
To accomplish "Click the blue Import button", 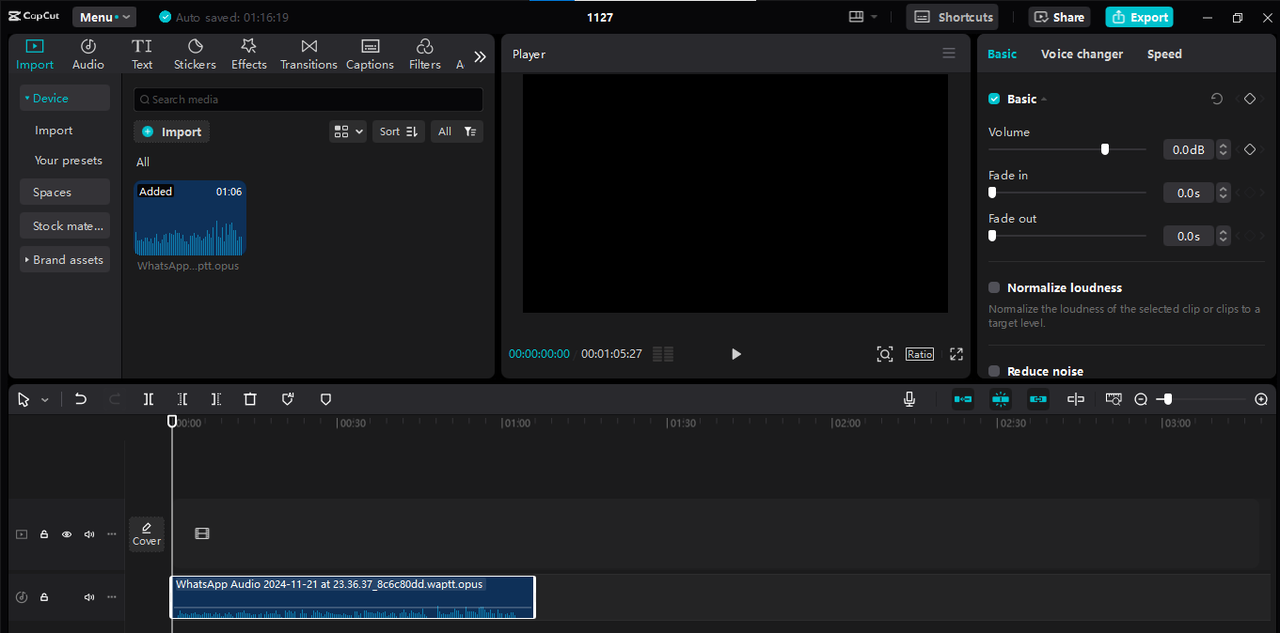I will 172,132.
